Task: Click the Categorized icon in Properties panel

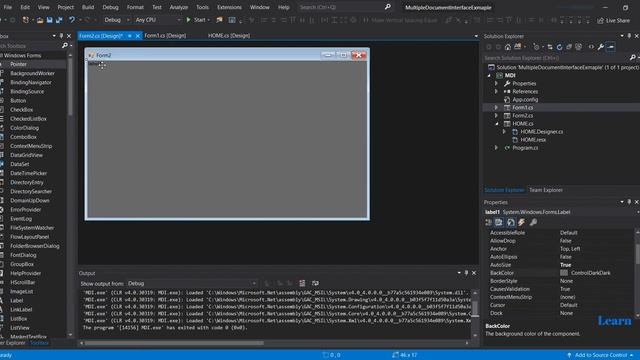Action: (489, 222)
